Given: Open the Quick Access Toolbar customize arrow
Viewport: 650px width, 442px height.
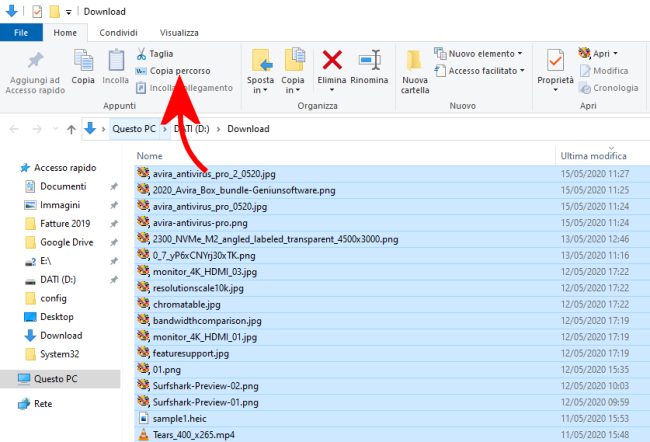Looking at the screenshot, I should pos(69,12).
